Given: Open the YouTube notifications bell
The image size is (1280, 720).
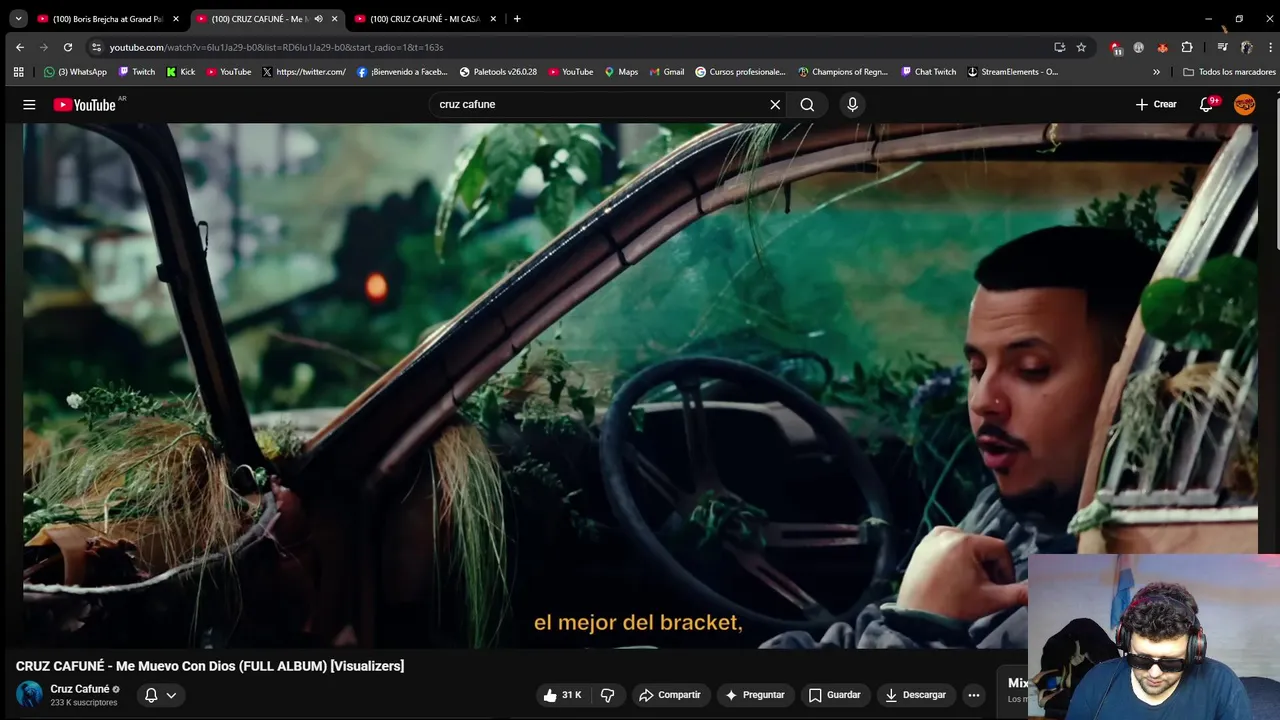Looking at the screenshot, I should 1207,104.
